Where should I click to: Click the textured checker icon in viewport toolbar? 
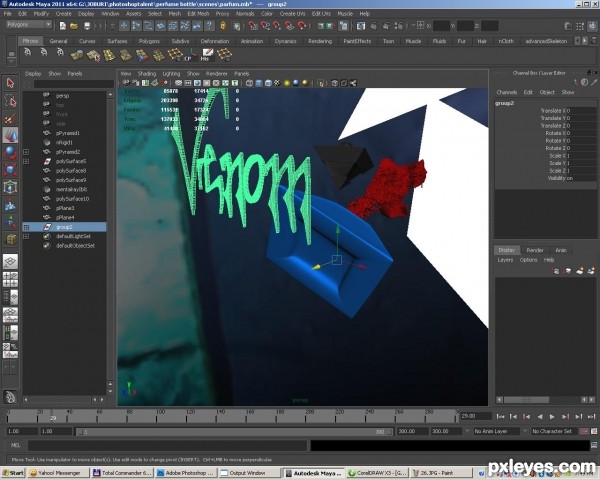coord(277,83)
